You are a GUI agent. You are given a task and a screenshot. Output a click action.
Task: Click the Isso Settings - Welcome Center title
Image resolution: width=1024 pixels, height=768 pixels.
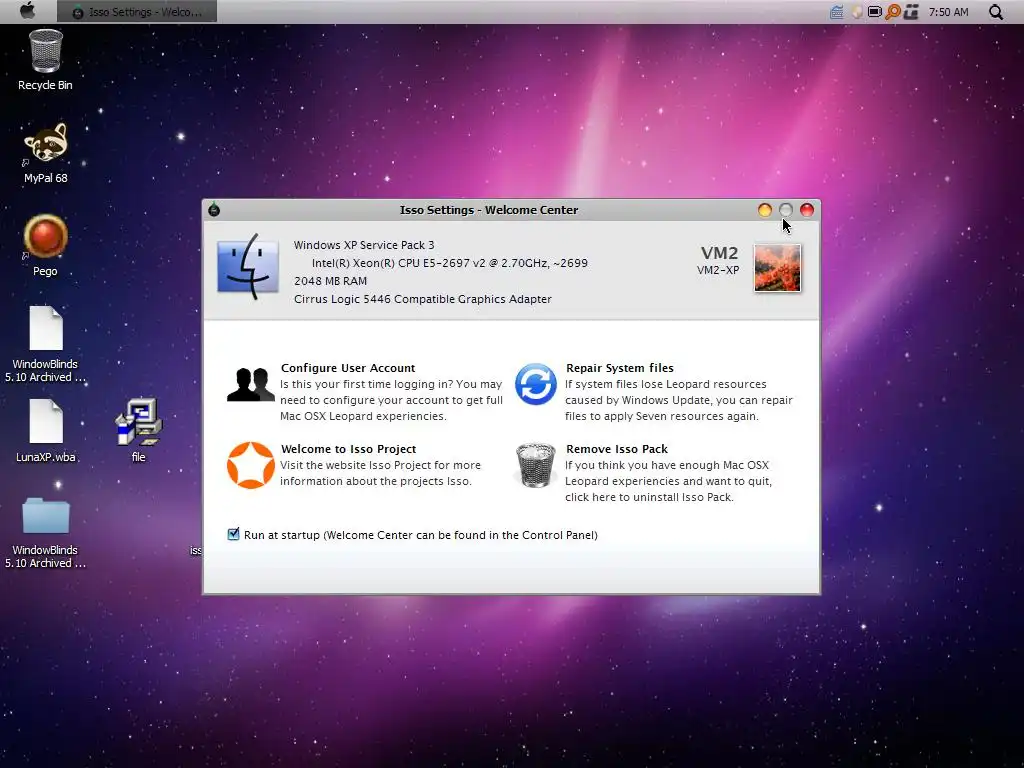tap(488, 210)
